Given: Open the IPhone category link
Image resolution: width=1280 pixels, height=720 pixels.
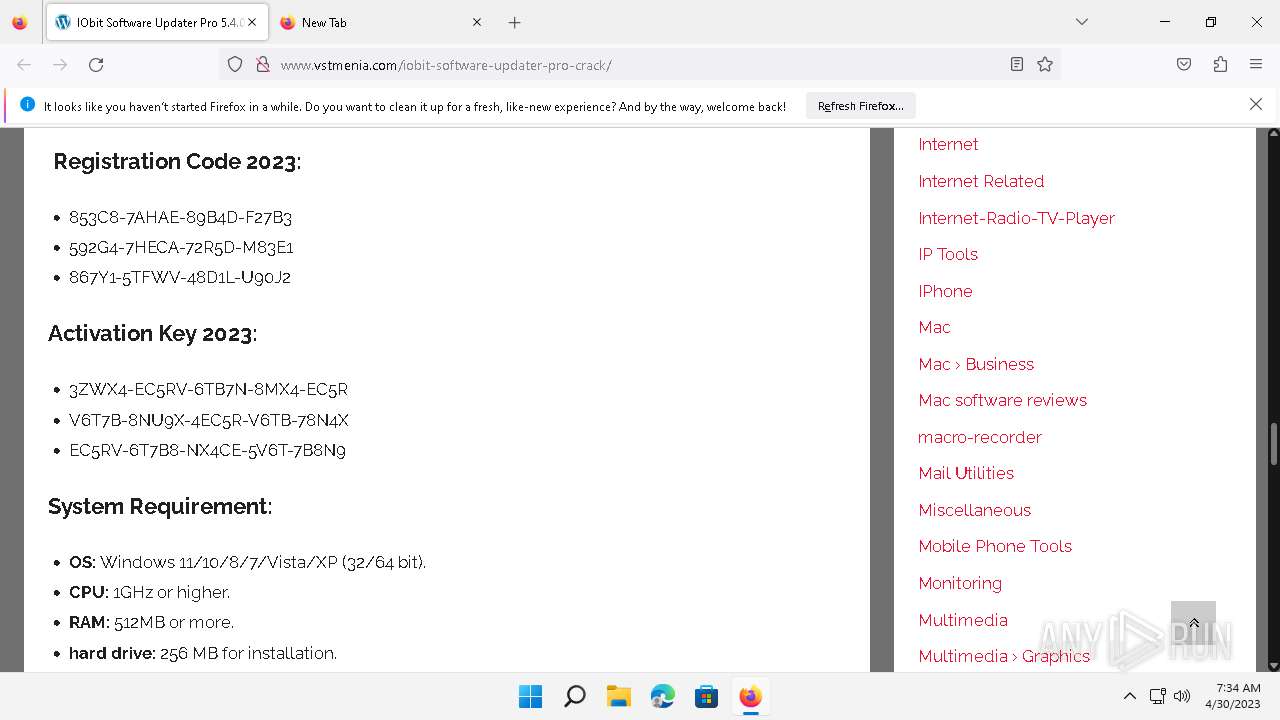Looking at the screenshot, I should 945,291.
